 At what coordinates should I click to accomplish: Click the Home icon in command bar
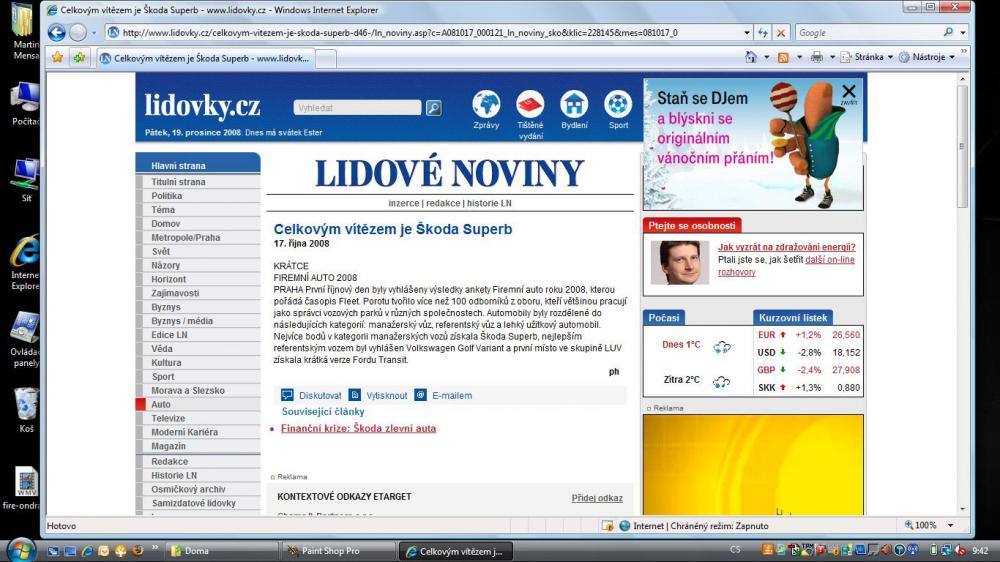(751, 57)
